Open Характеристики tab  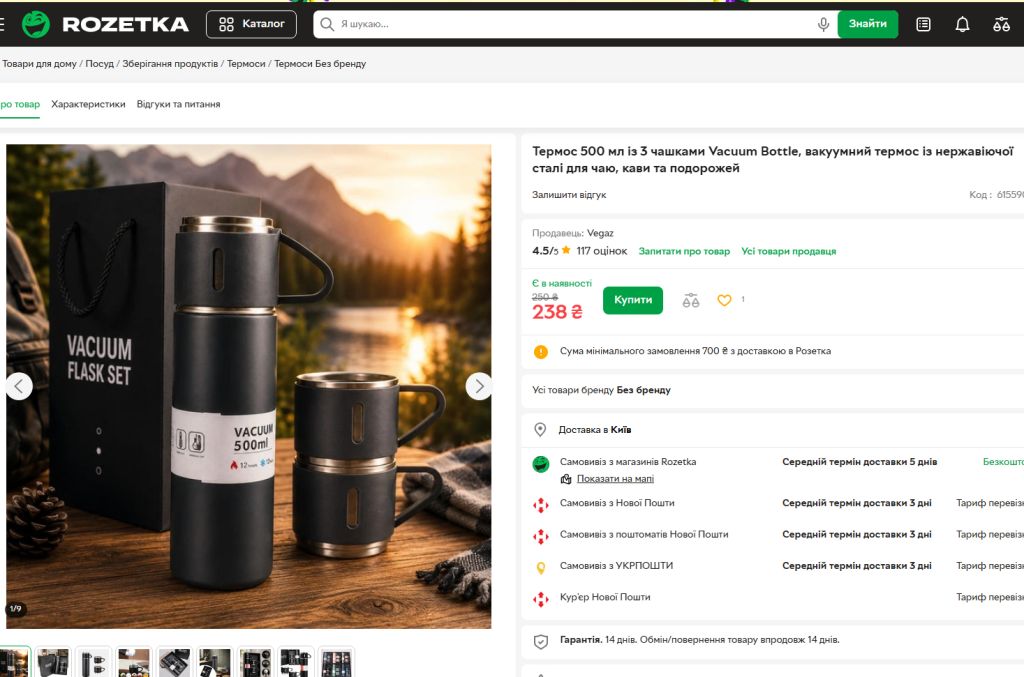pyautogui.click(x=88, y=104)
